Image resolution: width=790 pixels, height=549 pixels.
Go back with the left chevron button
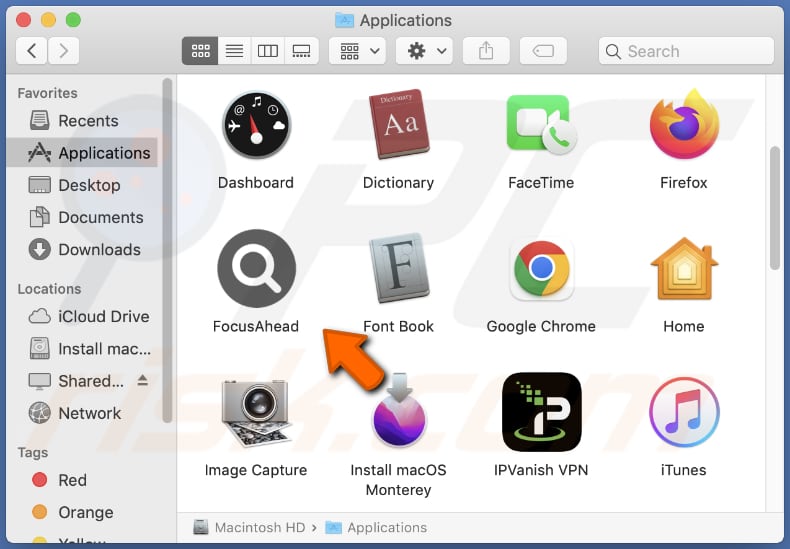32,51
